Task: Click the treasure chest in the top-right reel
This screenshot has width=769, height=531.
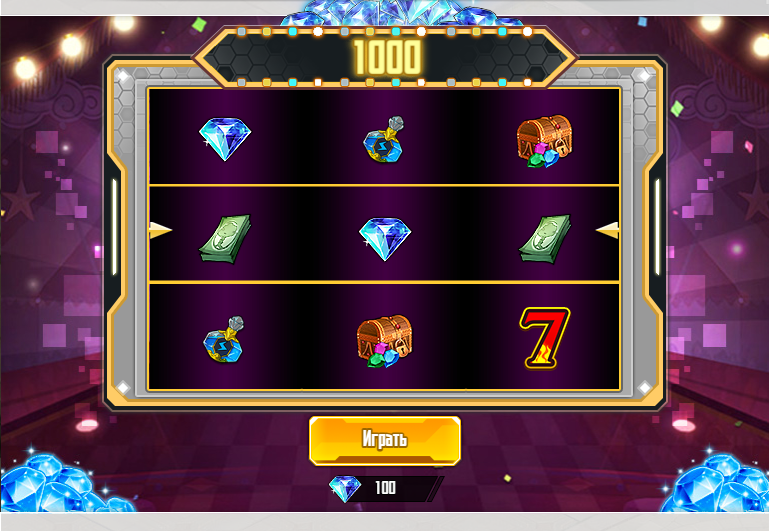Action: (x=544, y=141)
